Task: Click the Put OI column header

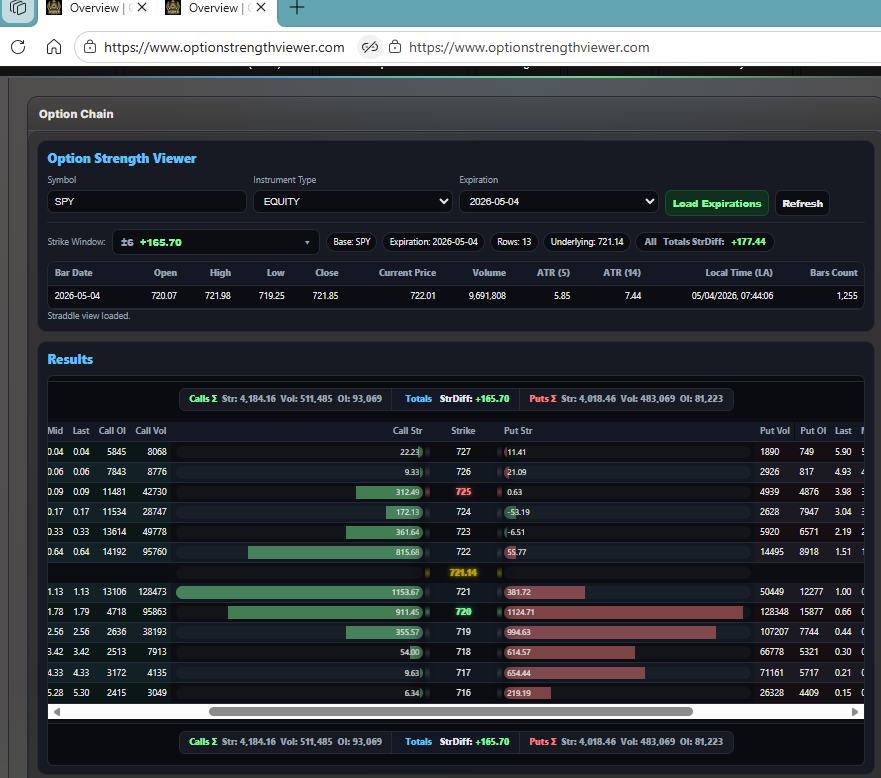Action: [x=813, y=431]
